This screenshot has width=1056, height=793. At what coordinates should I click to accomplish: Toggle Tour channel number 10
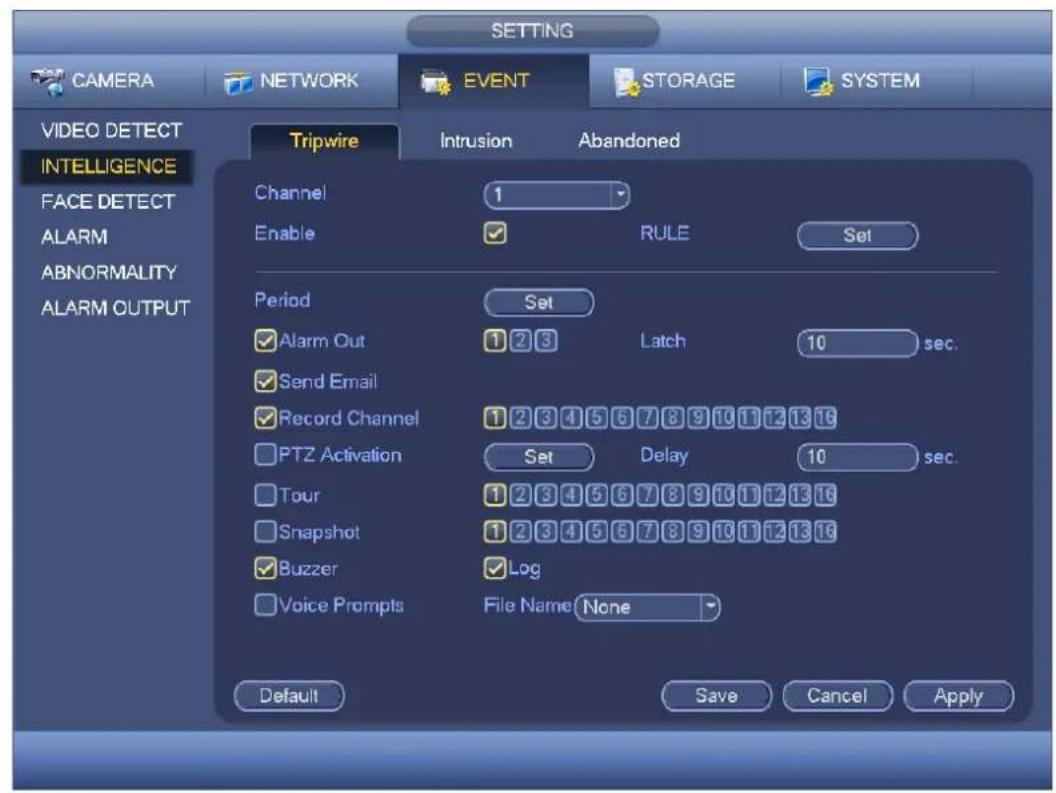[723, 495]
